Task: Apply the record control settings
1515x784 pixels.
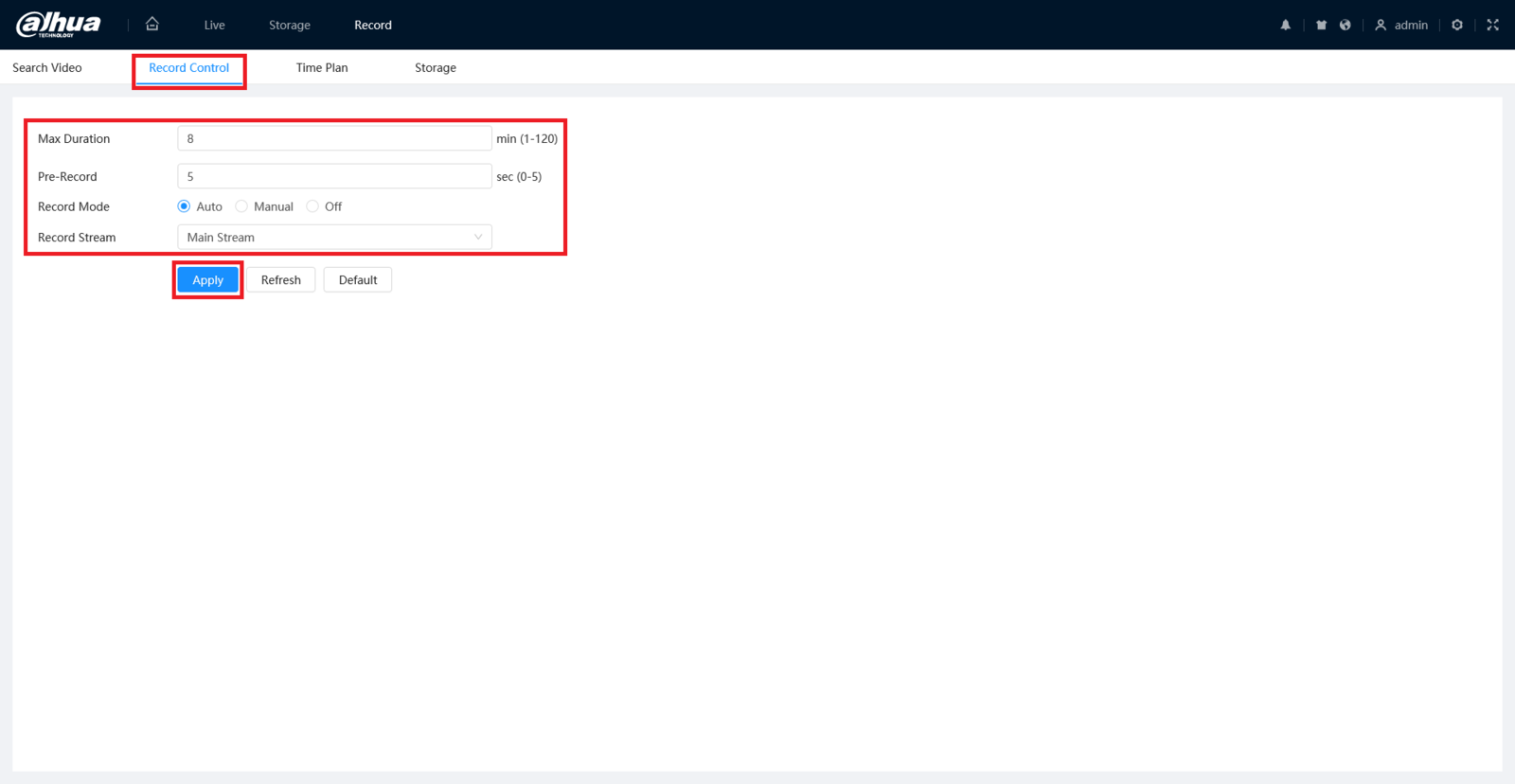Action: (x=207, y=279)
